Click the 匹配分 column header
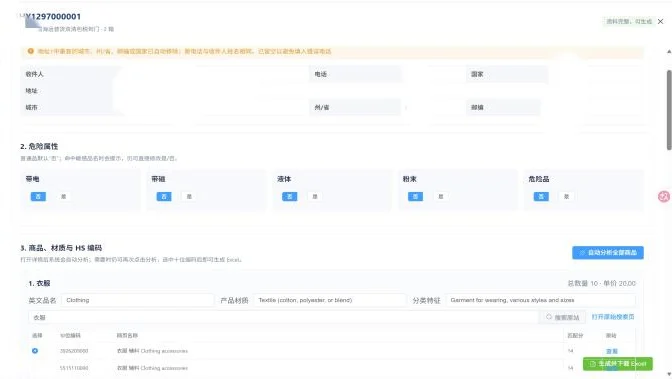672x379 pixels. pyautogui.click(x=575, y=335)
